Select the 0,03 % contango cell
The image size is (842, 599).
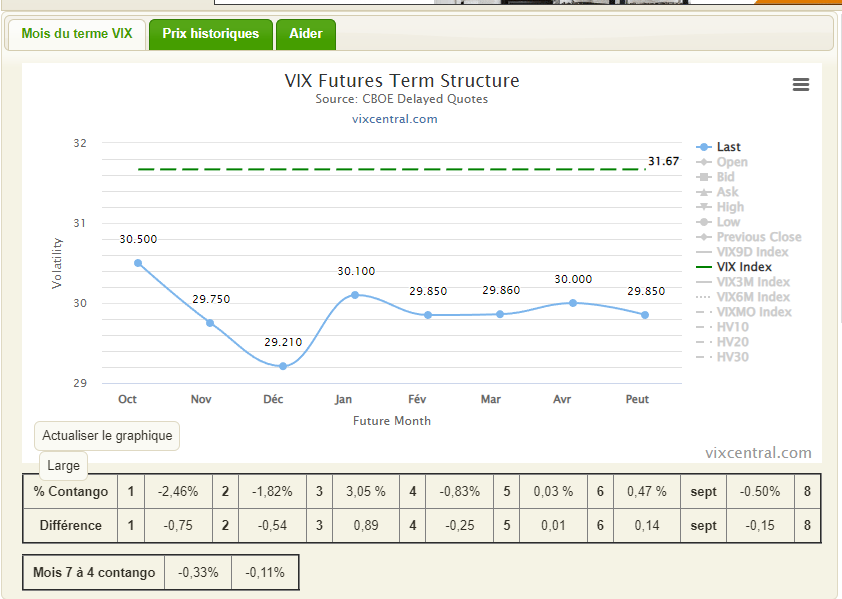(553, 492)
